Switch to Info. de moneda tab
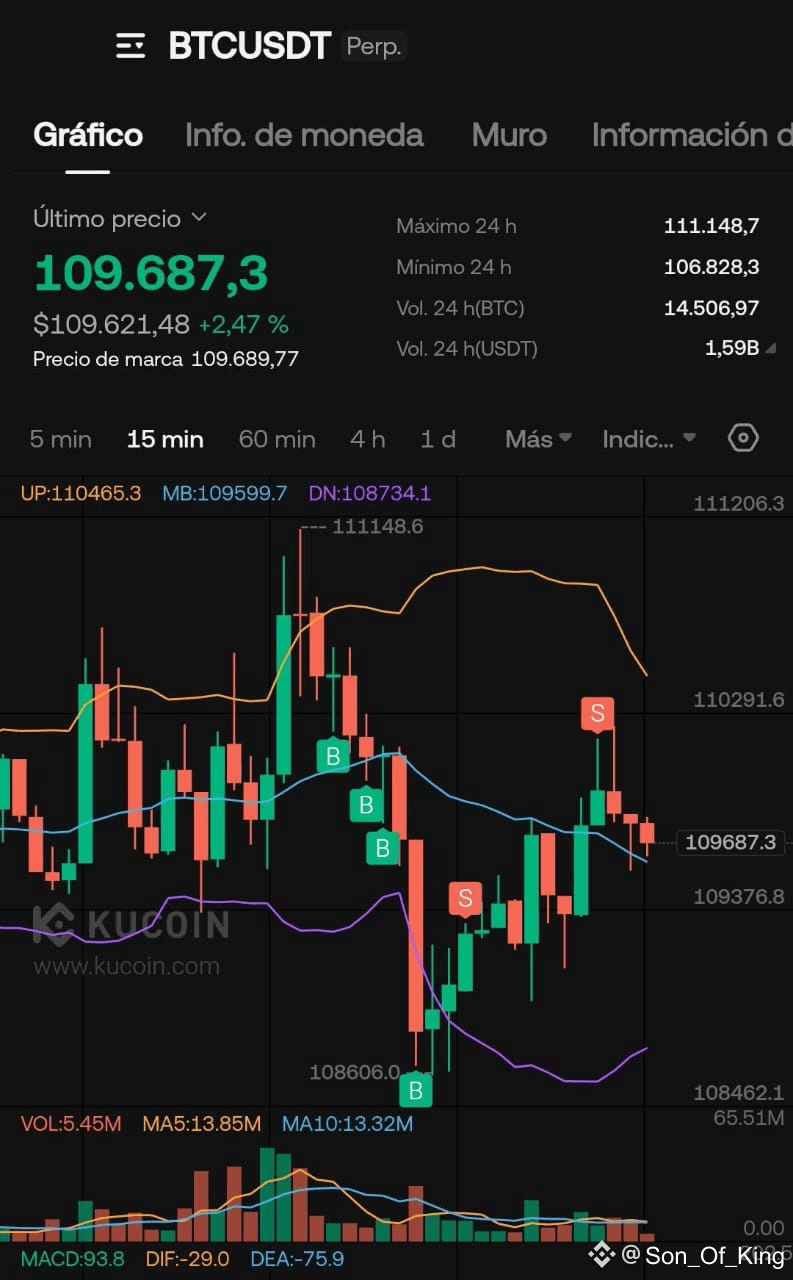 [x=304, y=135]
